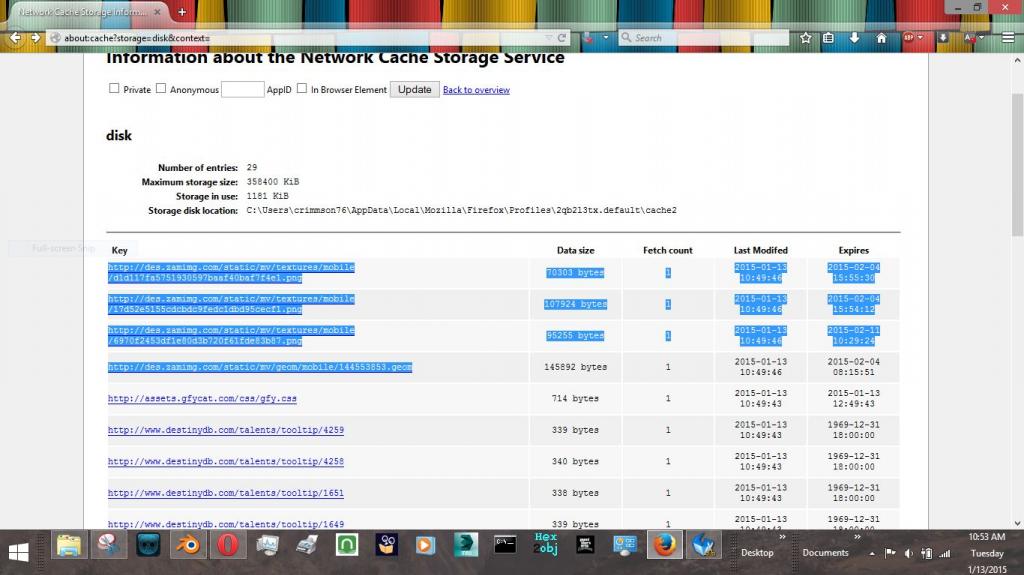Click the AppID input field

tap(242, 90)
